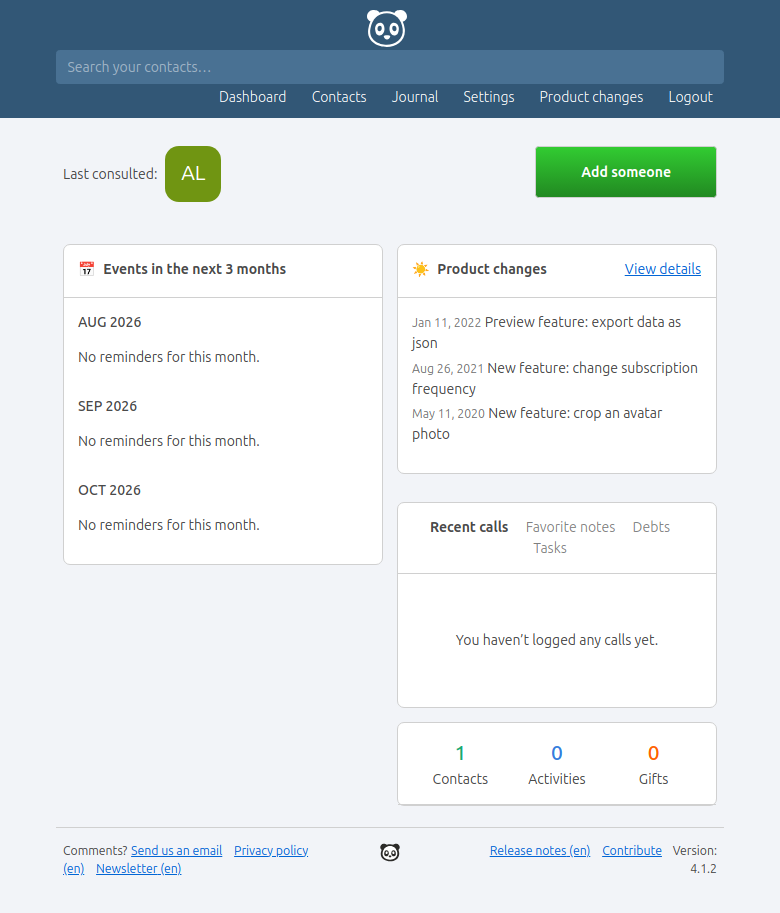Viewport: 780px width, 913px height.
Task: Open the Newsletter (en) link
Action: click(139, 868)
